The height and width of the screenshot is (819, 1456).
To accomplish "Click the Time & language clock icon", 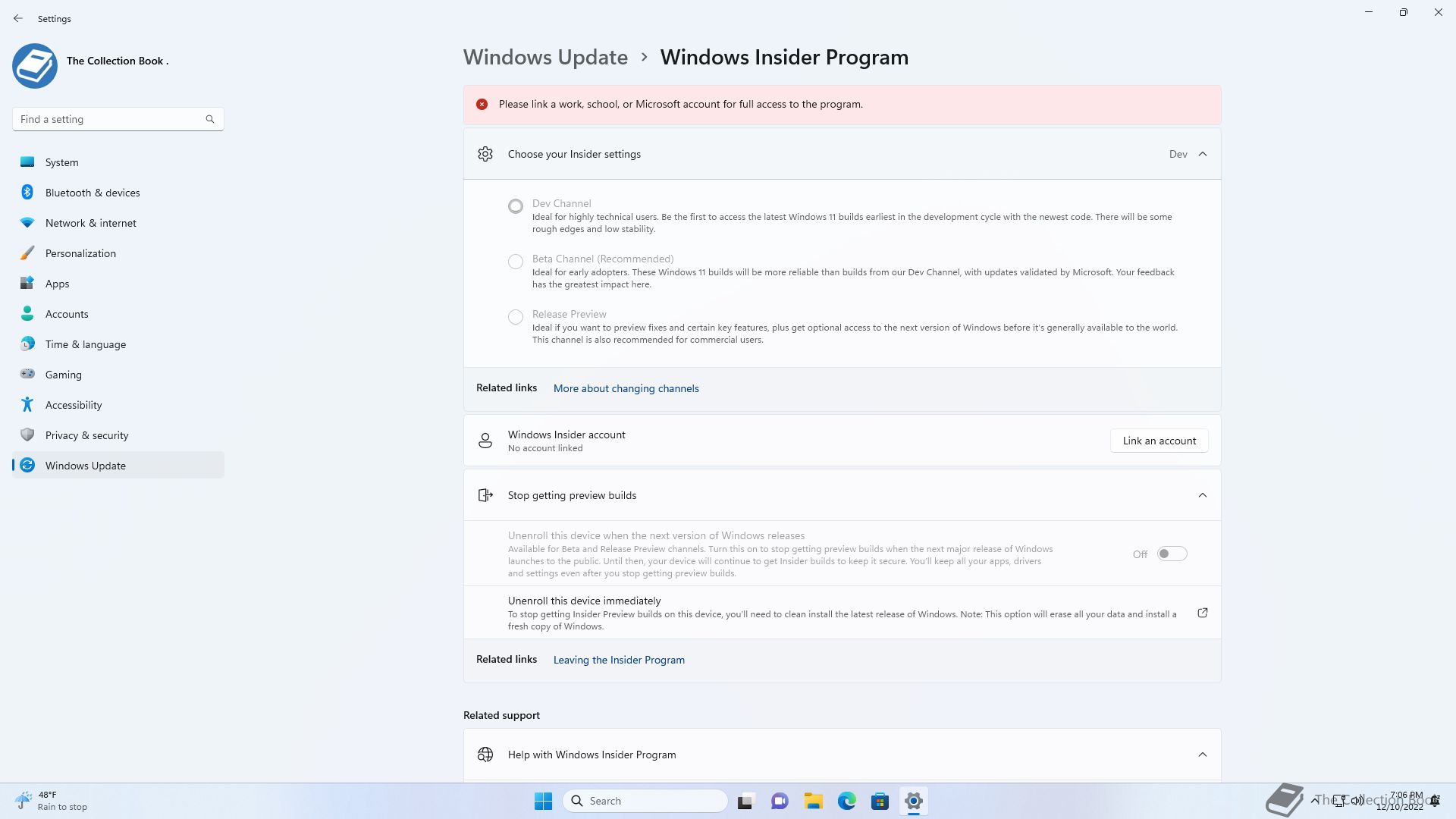I will 27,344.
